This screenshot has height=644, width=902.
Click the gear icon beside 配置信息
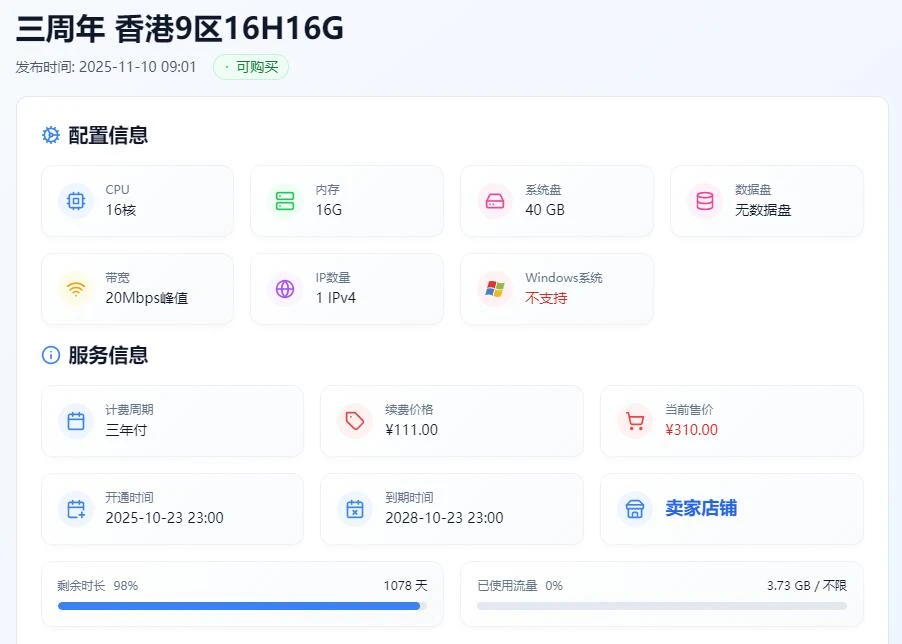(51, 135)
